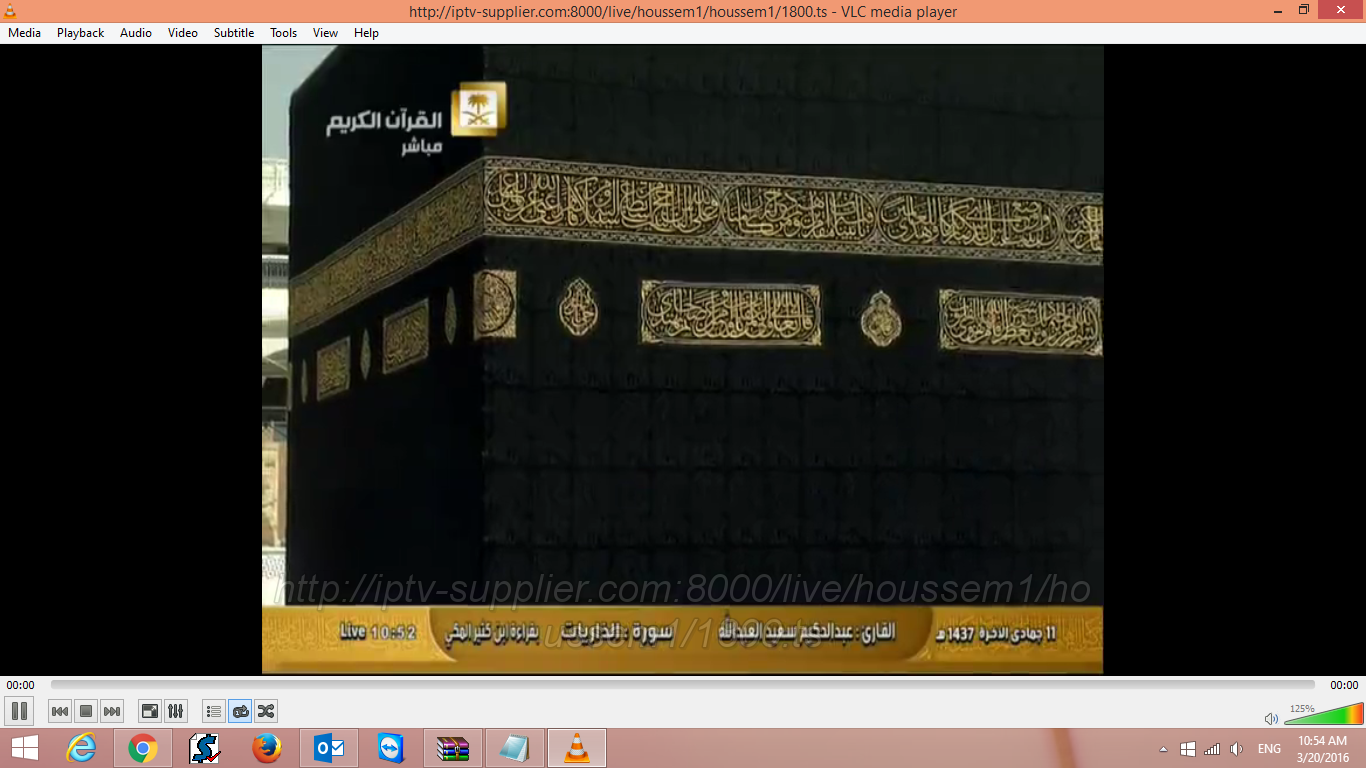The image size is (1366, 768).
Task: Open the Help menu
Action: (x=367, y=33)
